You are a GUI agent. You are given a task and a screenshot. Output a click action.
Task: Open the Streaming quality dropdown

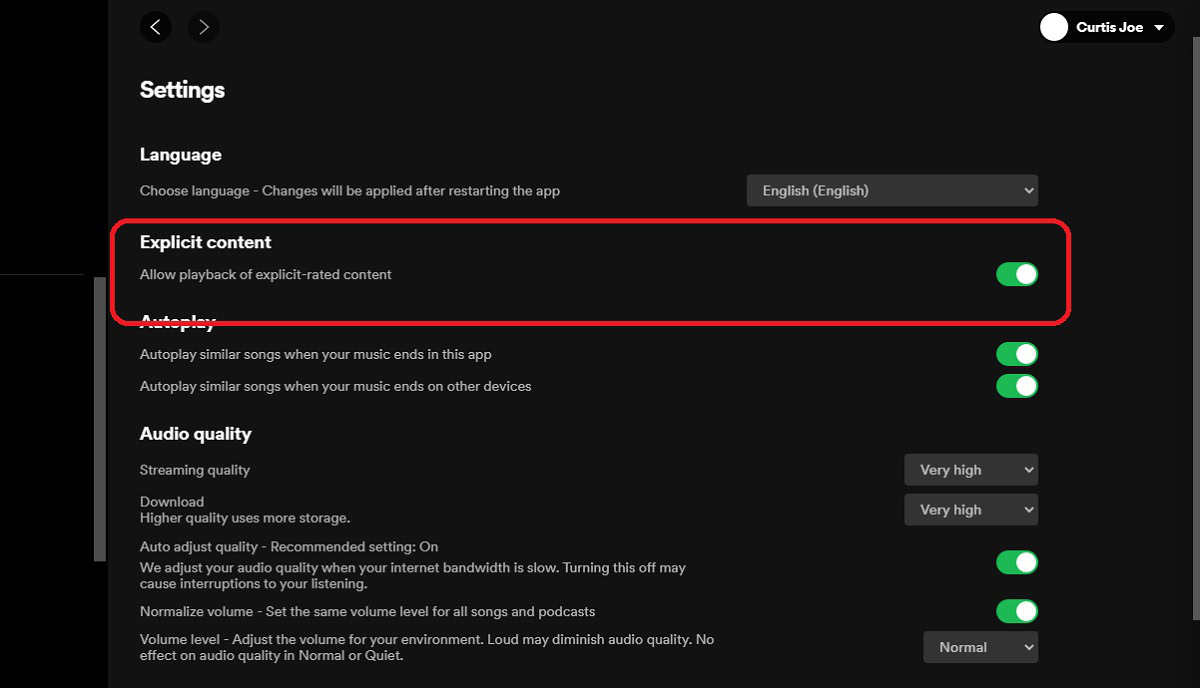click(x=971, y=470)
